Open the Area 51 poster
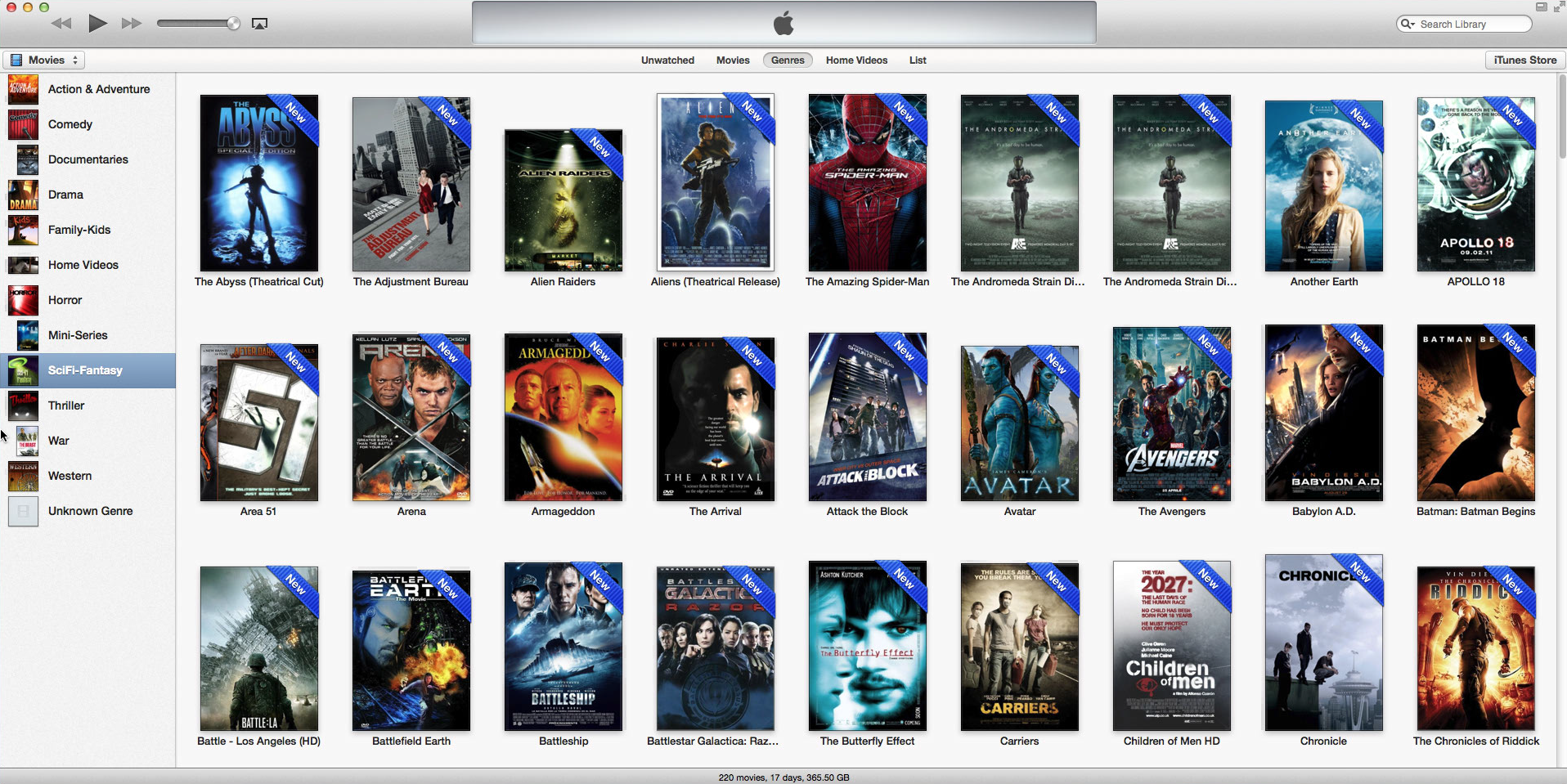 259,423
